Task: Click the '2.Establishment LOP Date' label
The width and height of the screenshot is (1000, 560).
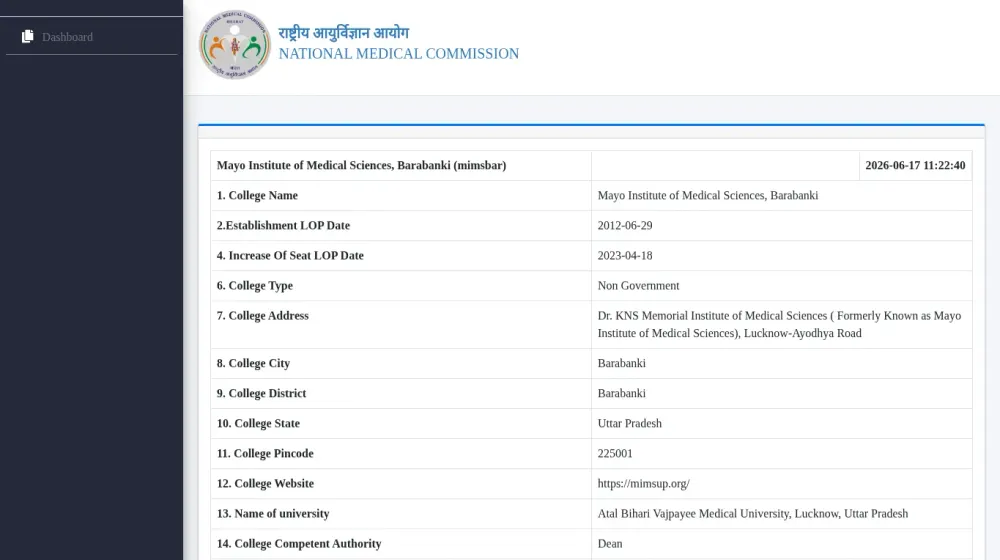Action: click(x=283, y=225)
